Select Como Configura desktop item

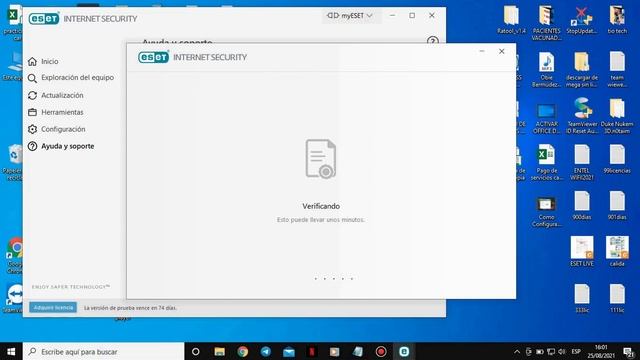(x=547, y=212)
